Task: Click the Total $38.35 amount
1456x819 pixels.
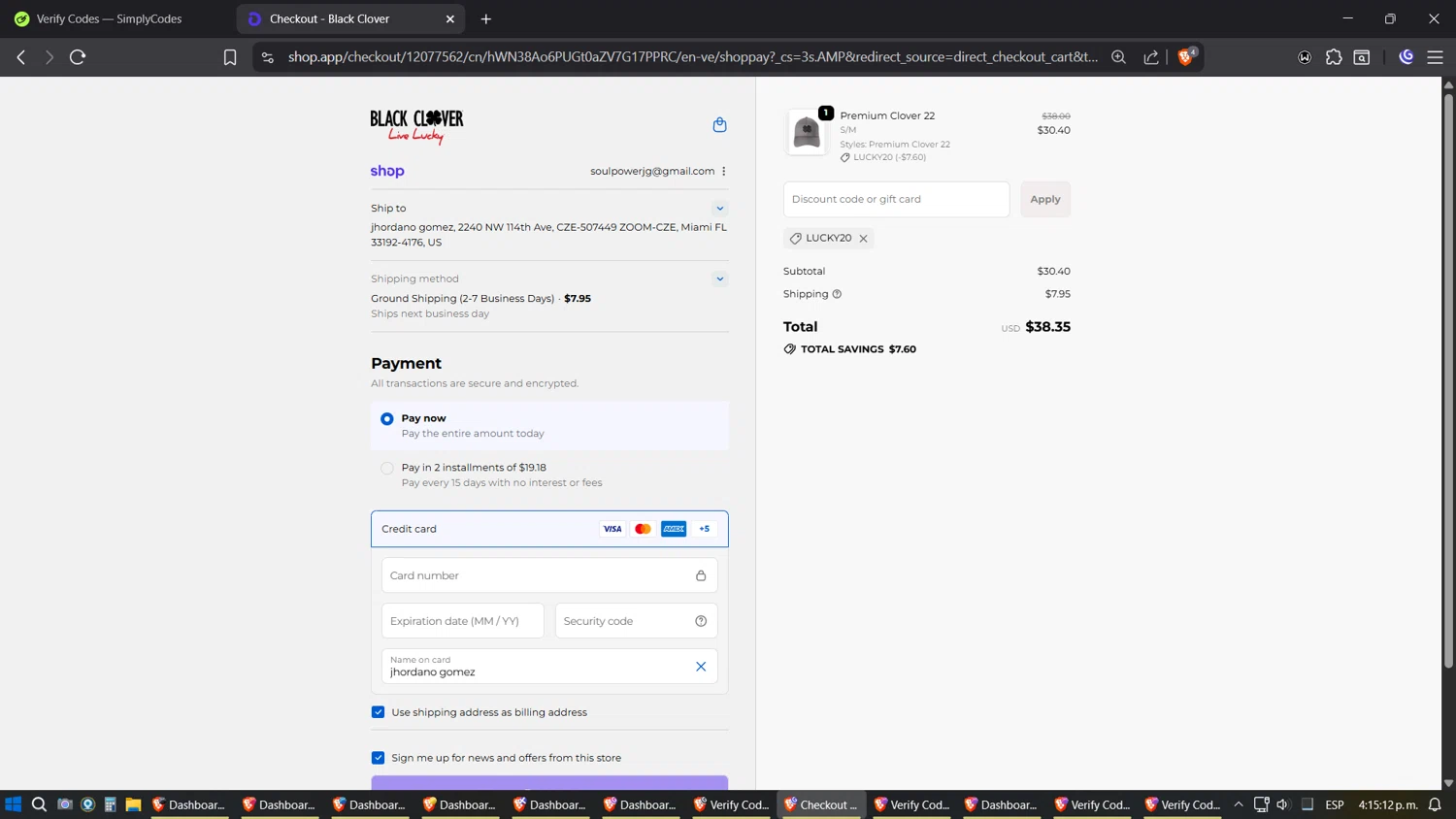Action: pyautogui.click(x=1048, y=327)
